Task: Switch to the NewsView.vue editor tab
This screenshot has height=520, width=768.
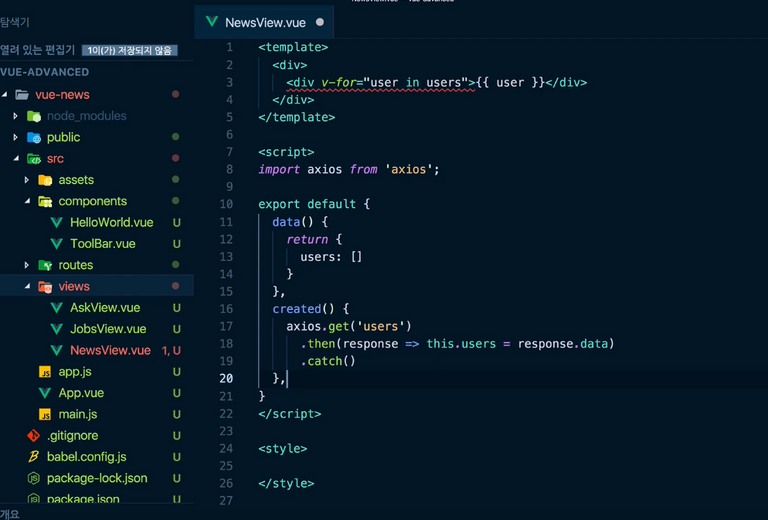Action: click(264, 22)
